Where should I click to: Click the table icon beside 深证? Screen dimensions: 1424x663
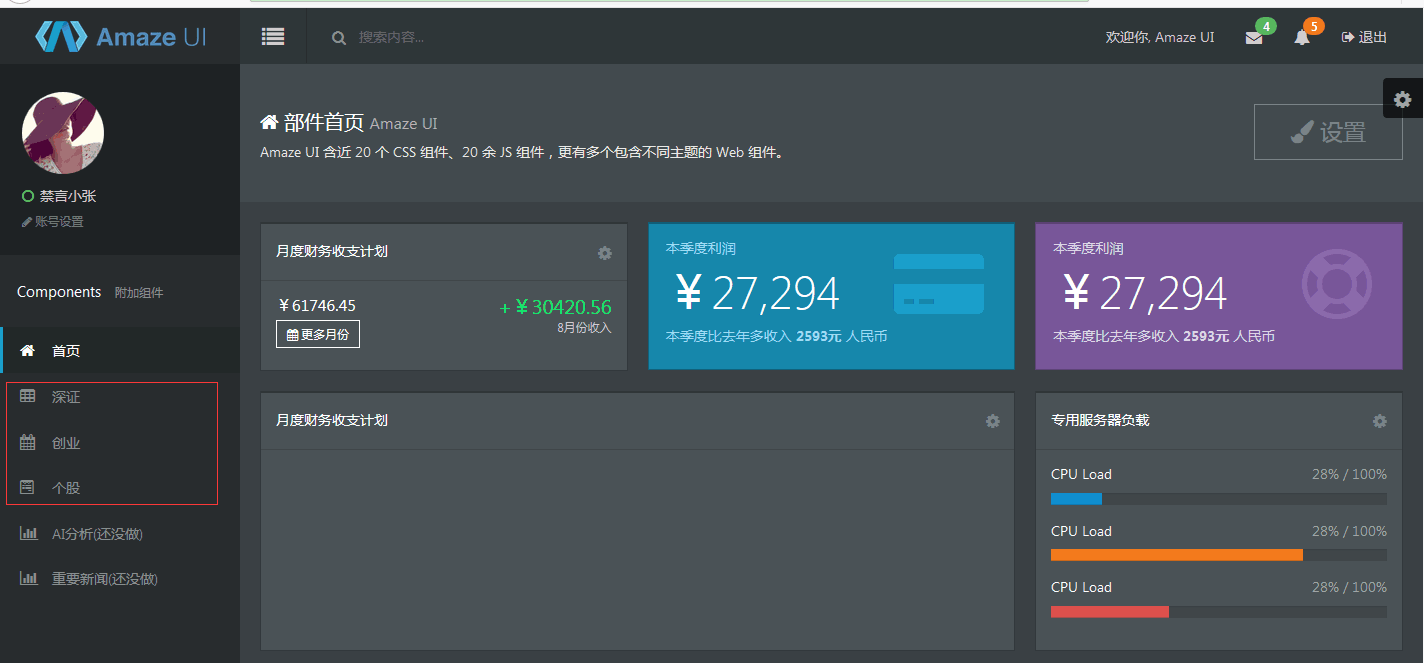[28, 396]
